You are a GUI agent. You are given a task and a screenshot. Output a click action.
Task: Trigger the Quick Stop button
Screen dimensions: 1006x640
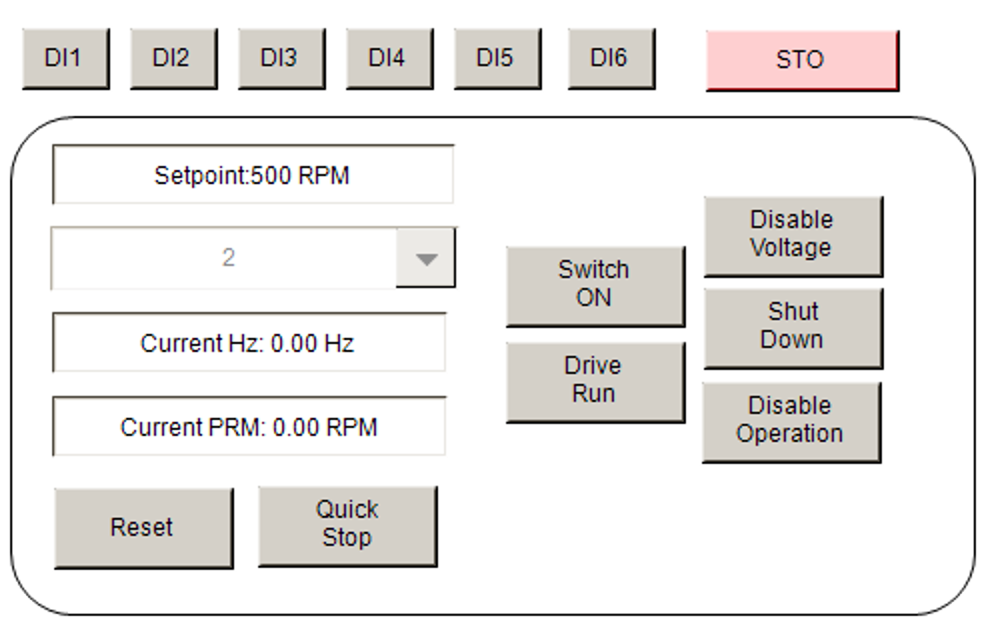tap(348, 526)
